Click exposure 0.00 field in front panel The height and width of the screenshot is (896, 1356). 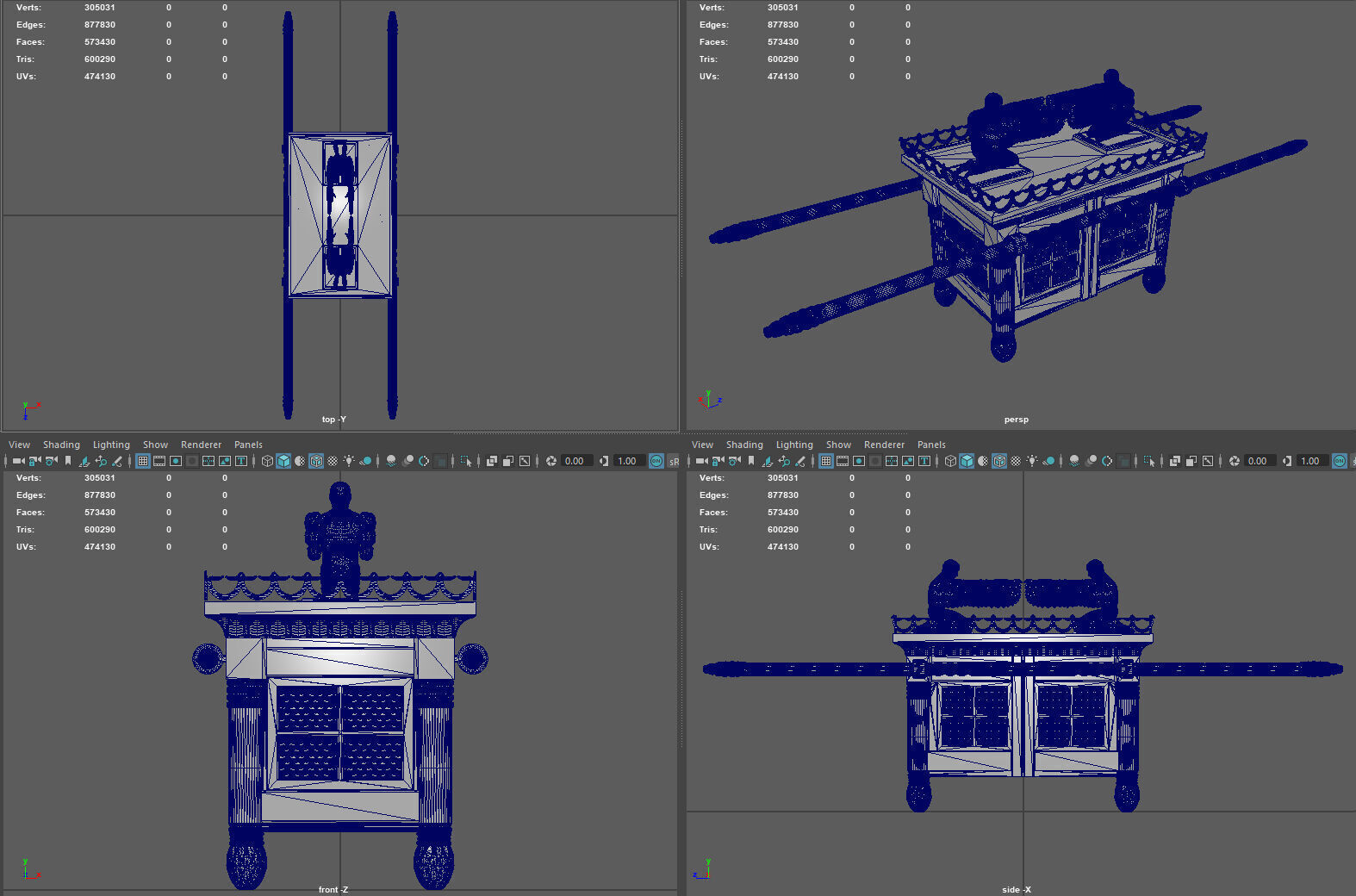click(x=577, y=461)
